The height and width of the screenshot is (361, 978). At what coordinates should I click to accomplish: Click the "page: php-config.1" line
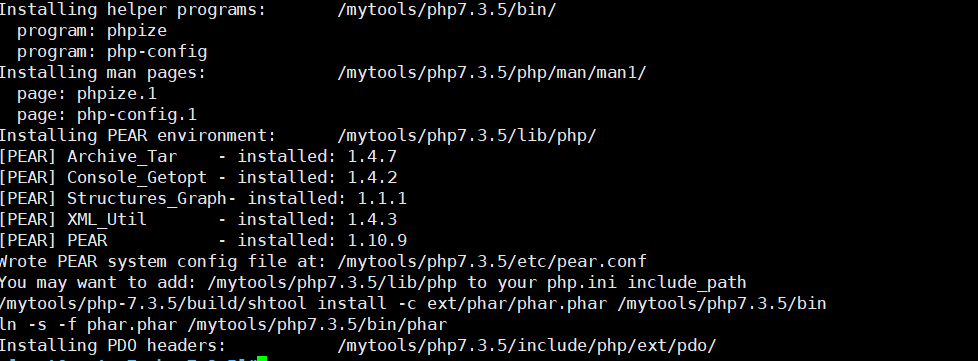pos(107,115)
